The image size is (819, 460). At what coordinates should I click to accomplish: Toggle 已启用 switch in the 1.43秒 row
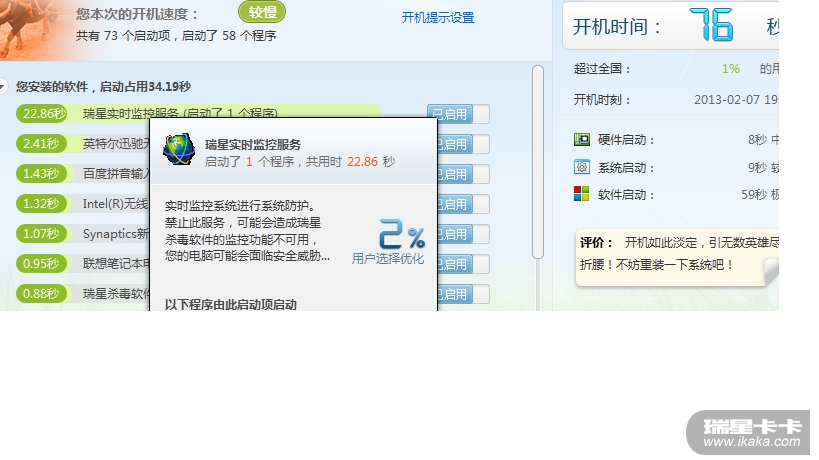(x=463, y=174)
